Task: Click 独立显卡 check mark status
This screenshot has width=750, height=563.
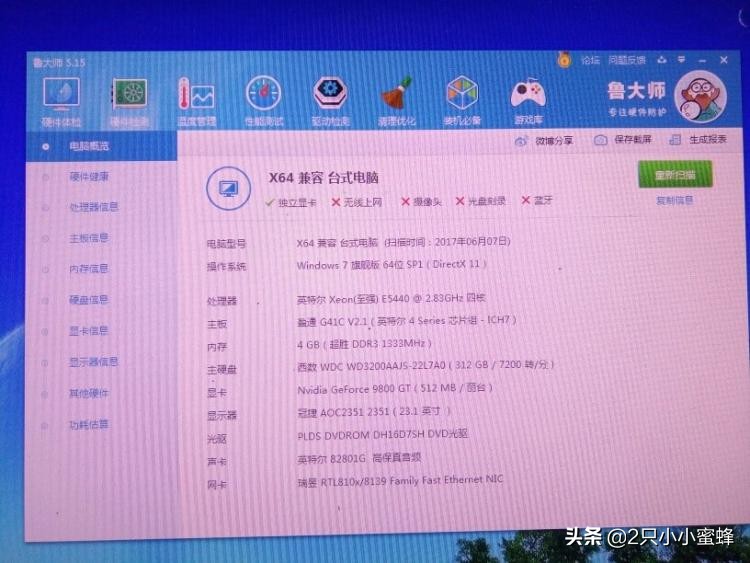Action: click(x=290, y=203)
